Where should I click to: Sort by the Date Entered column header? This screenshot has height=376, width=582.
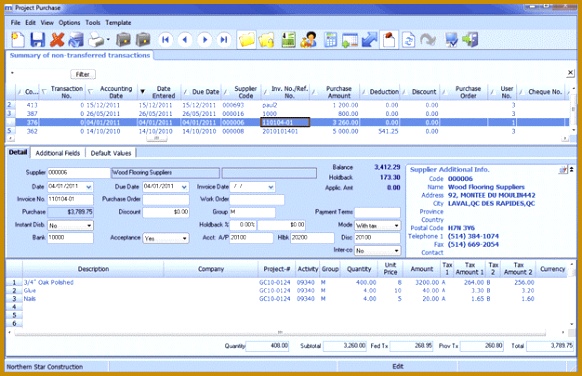160,92
